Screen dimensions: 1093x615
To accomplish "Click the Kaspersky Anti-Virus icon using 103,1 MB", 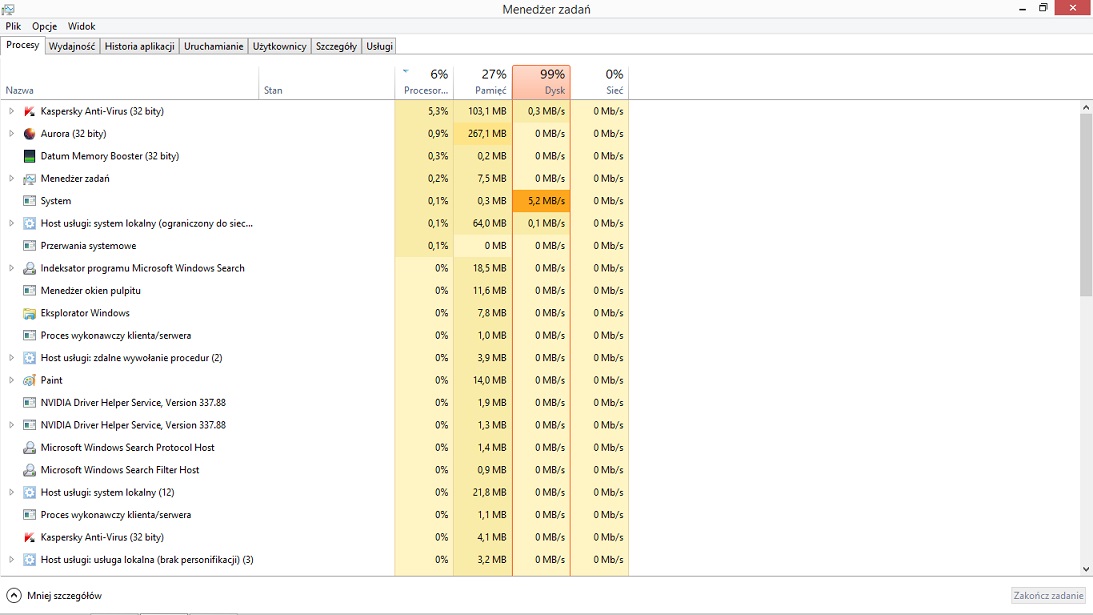I will point(29,111).
